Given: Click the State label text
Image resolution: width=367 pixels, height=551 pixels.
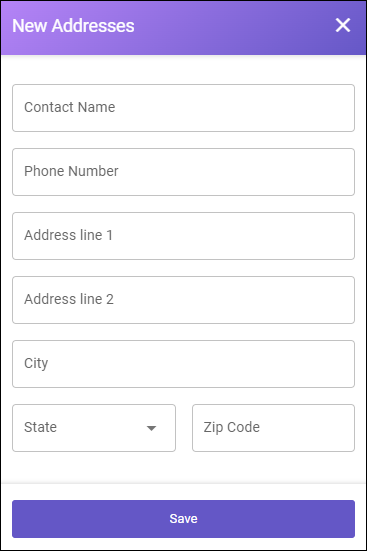Looking at the screenshot, I should click(40, 427).
